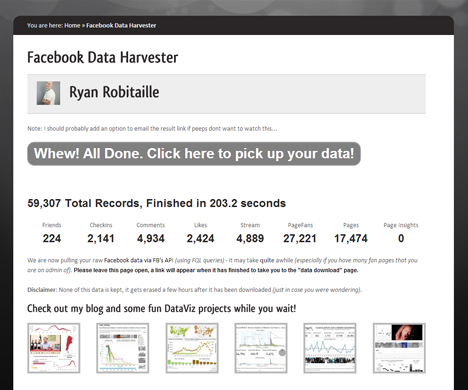Open Ryan Robitaille's profile photo
The image size is (468, 390).
[x=48, y=93]
